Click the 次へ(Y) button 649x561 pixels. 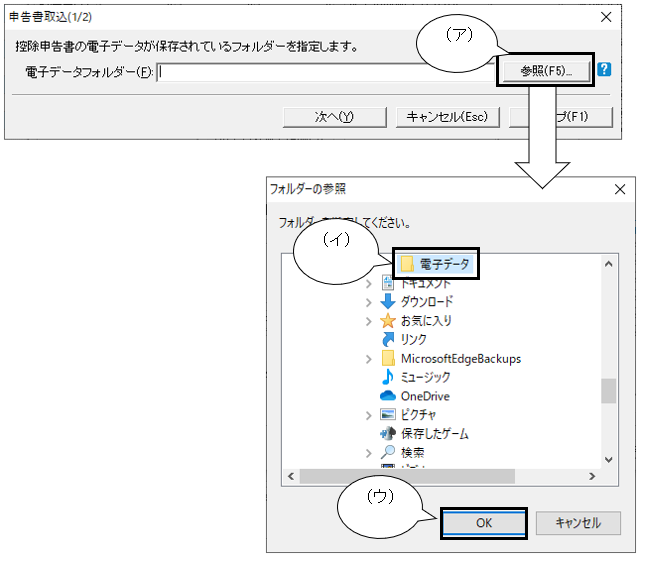(x=334, y=117)
